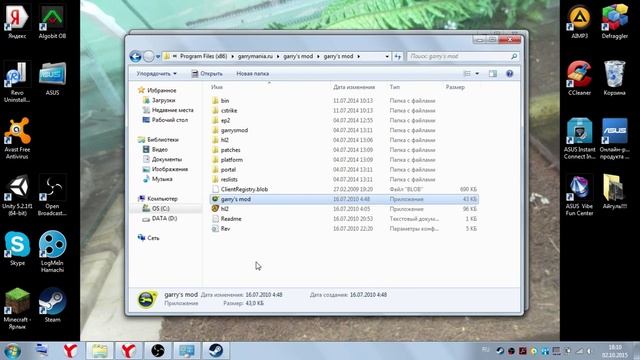Open the OBS taskbar icon
Viewport: 640px width, 360px height.
158,351
